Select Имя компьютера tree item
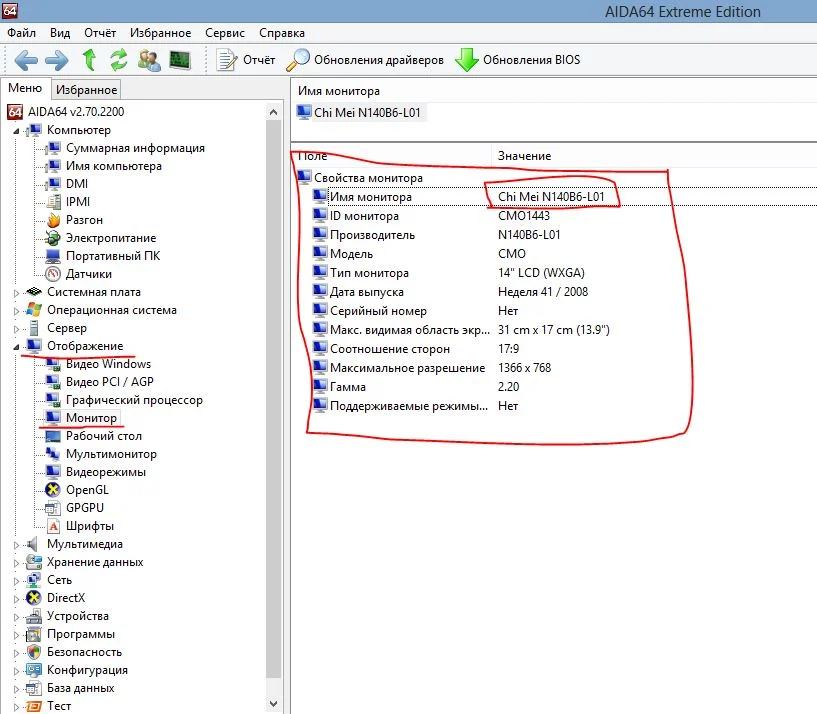 (114, 166)
